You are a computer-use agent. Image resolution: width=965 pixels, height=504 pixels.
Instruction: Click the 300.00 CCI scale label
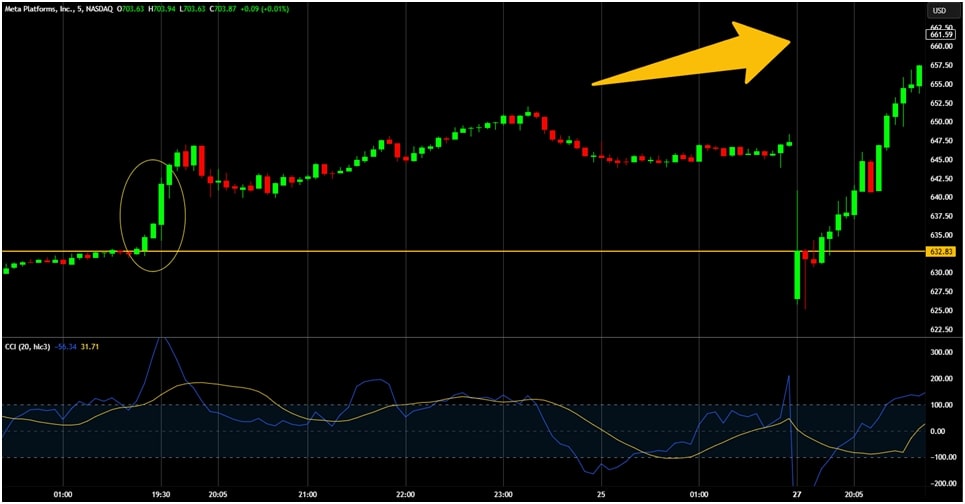click(939, 353)
